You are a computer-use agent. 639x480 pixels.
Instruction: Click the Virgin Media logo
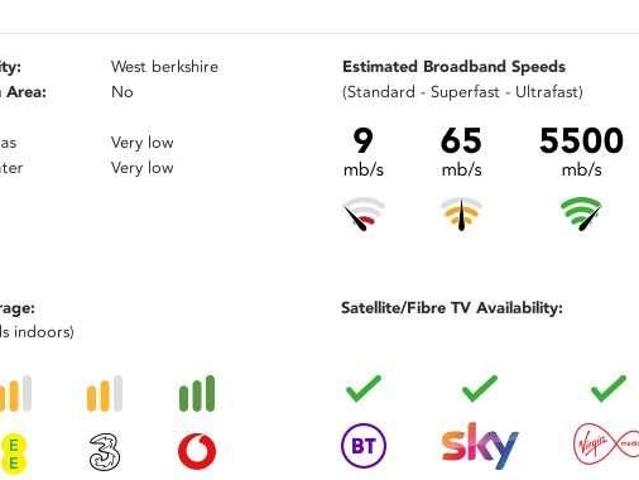(x=606, y=444)
